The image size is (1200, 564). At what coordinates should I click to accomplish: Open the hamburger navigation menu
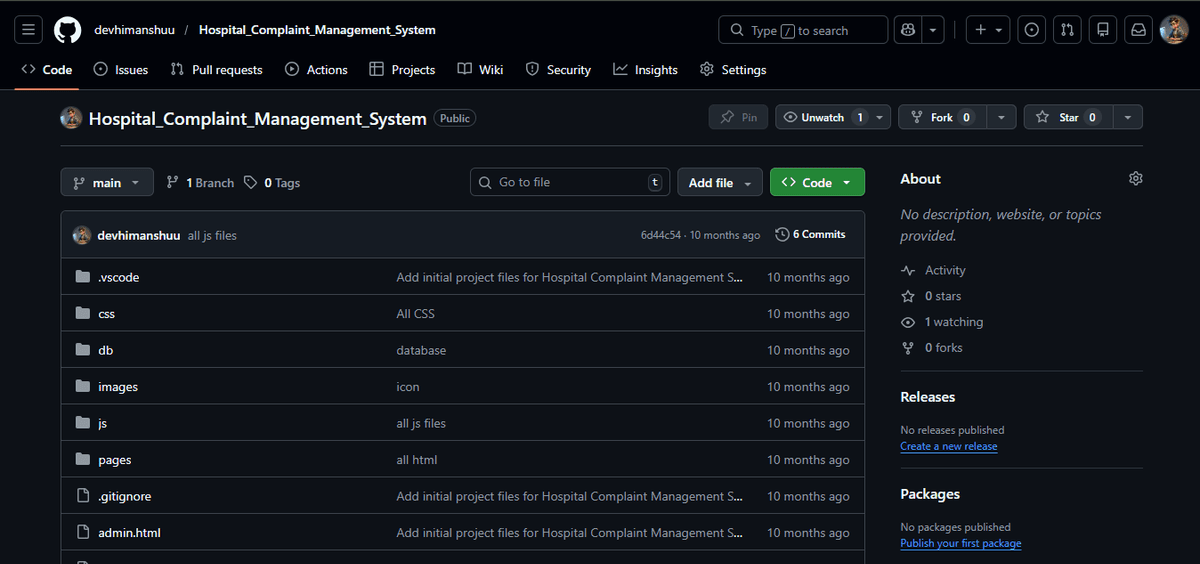[x=30, y=30]
